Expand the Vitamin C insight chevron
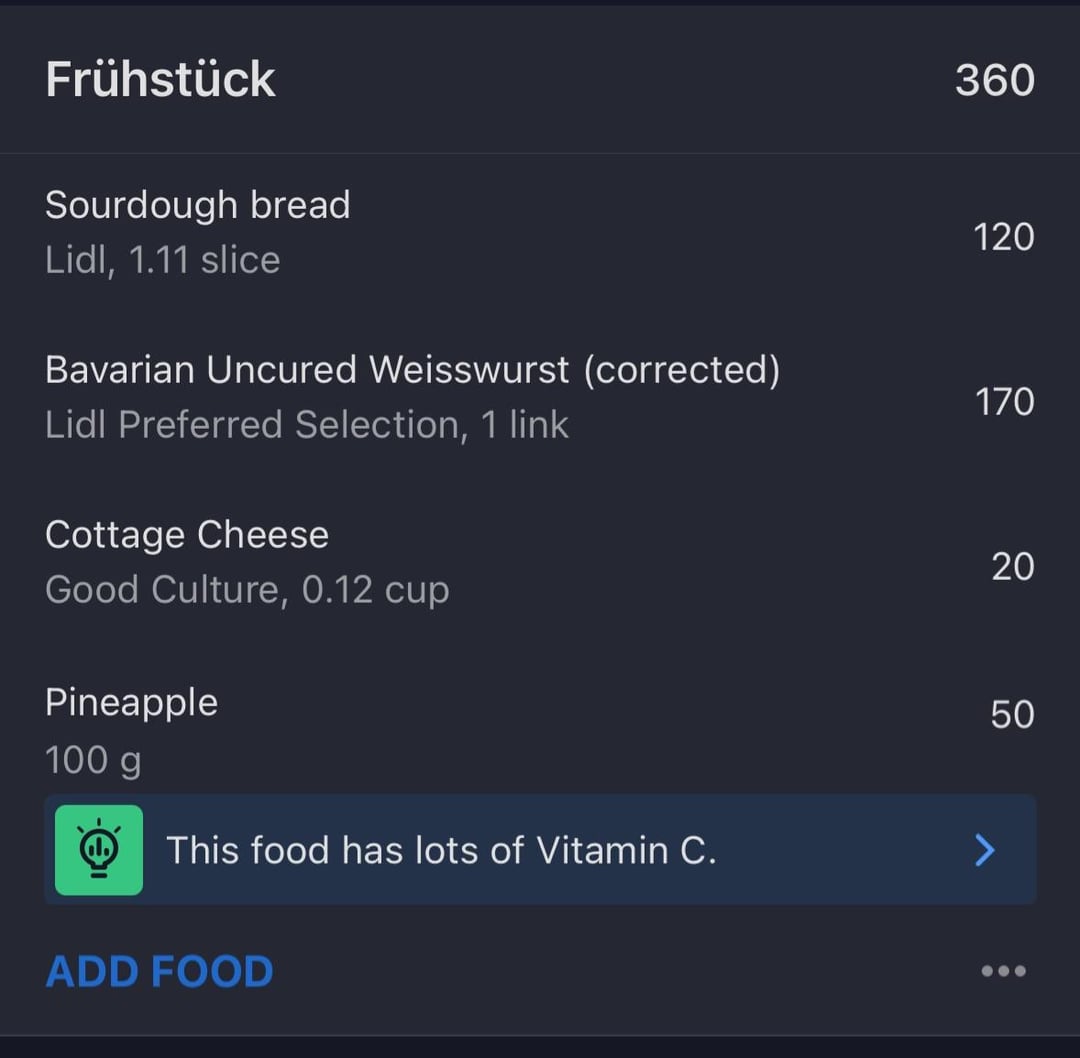1080x1058 pixels. 985,850
